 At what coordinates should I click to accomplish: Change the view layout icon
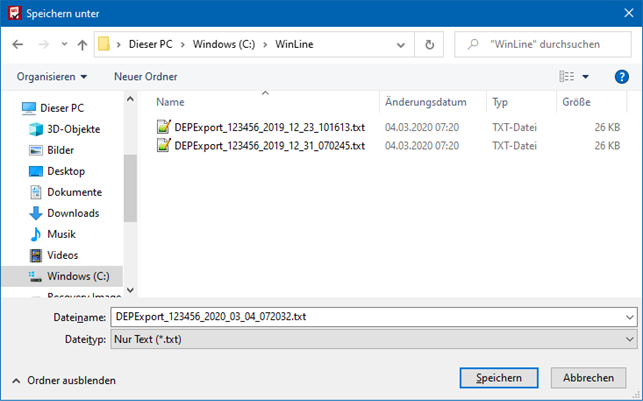point(567,76)
